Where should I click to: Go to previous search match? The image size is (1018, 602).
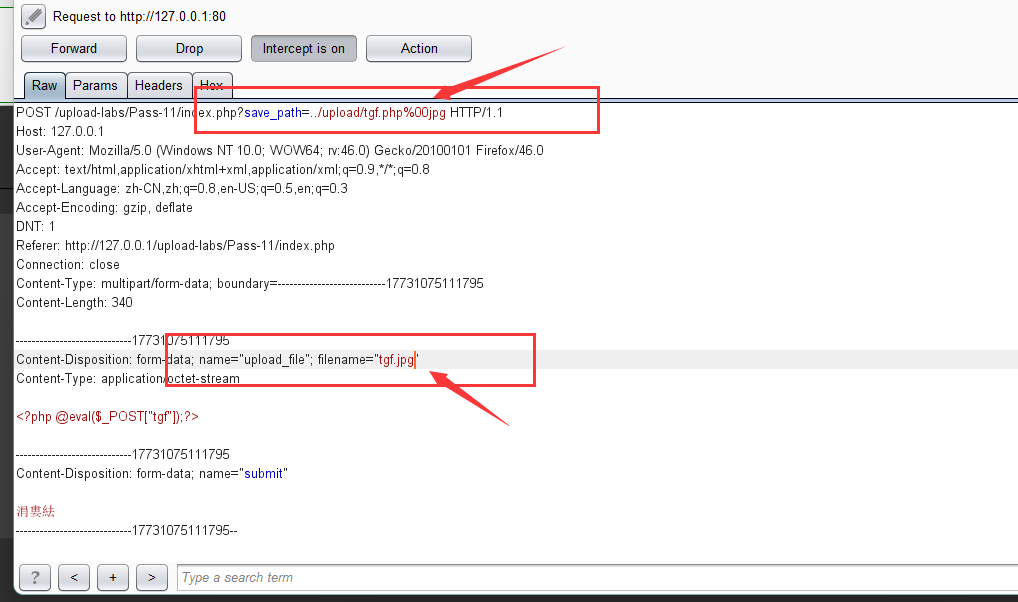coord(74,577)
